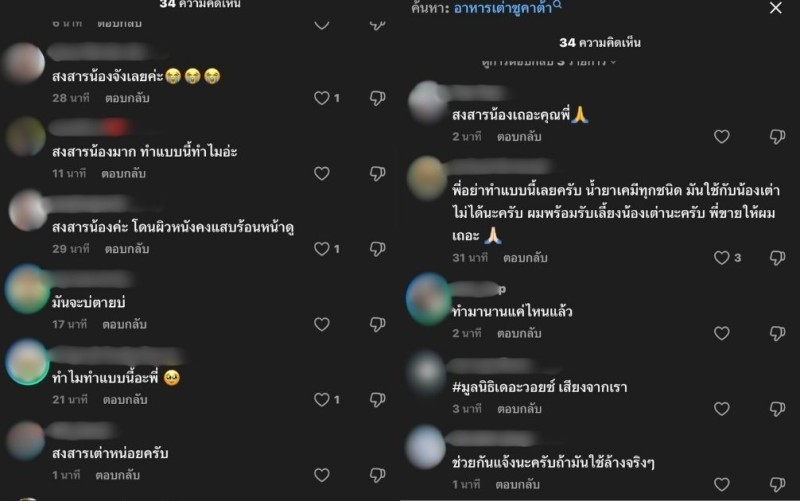800x501 pixels.
Task: Toggle like on the comment with 3 likes
Action: (721, 258)
